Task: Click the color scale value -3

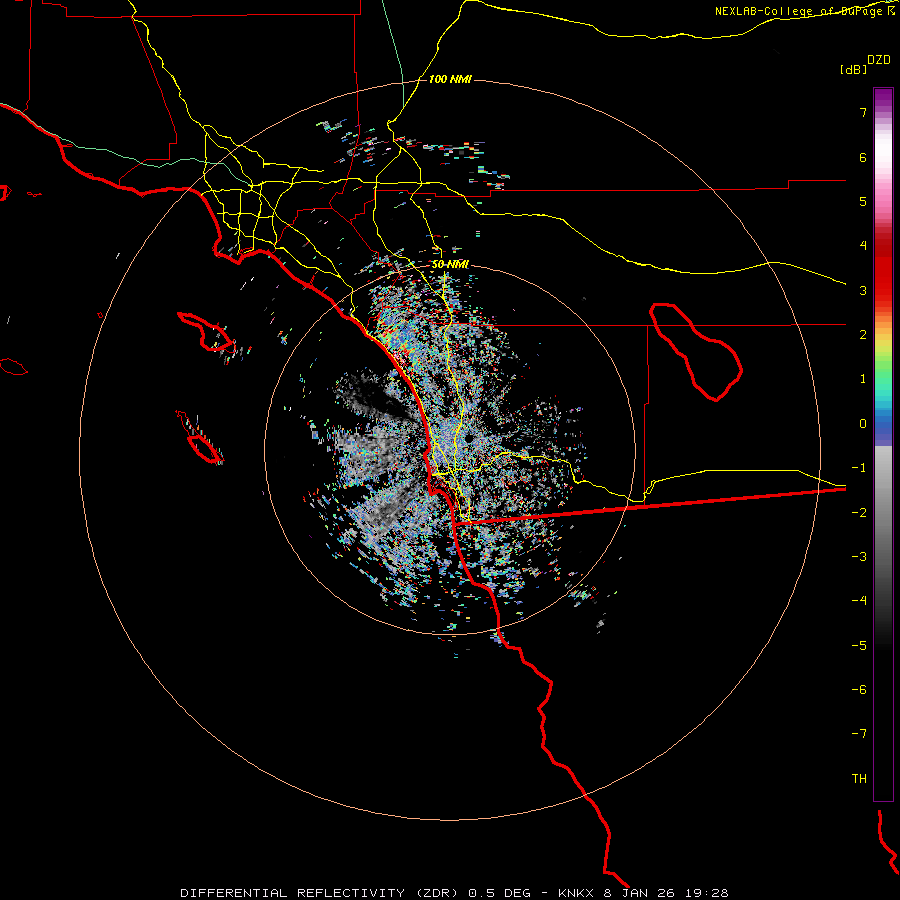Action: pyautogui.click(x=859, y=557)
